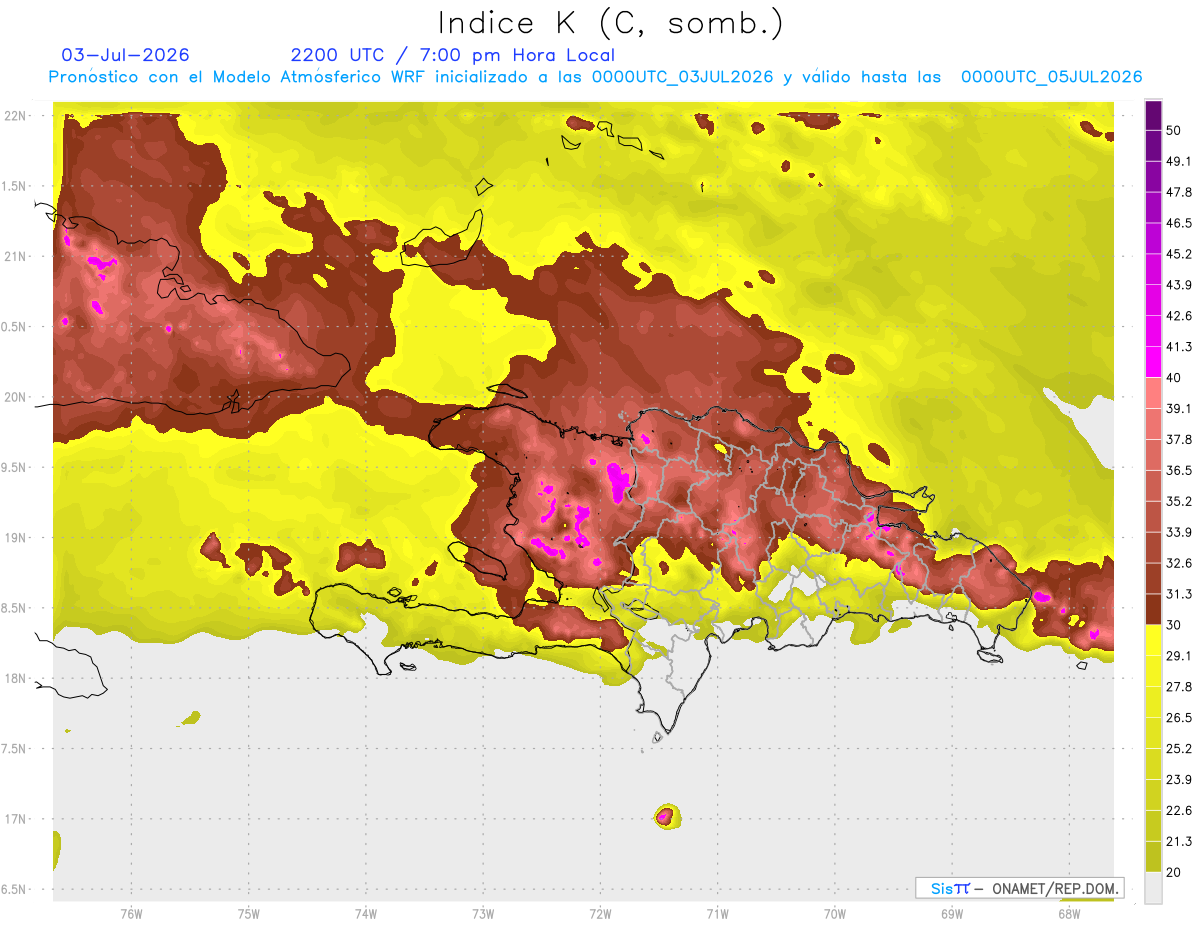Click legend value "23.9"
Screen dimensions: 1200x927
[x=1178, y=780]
